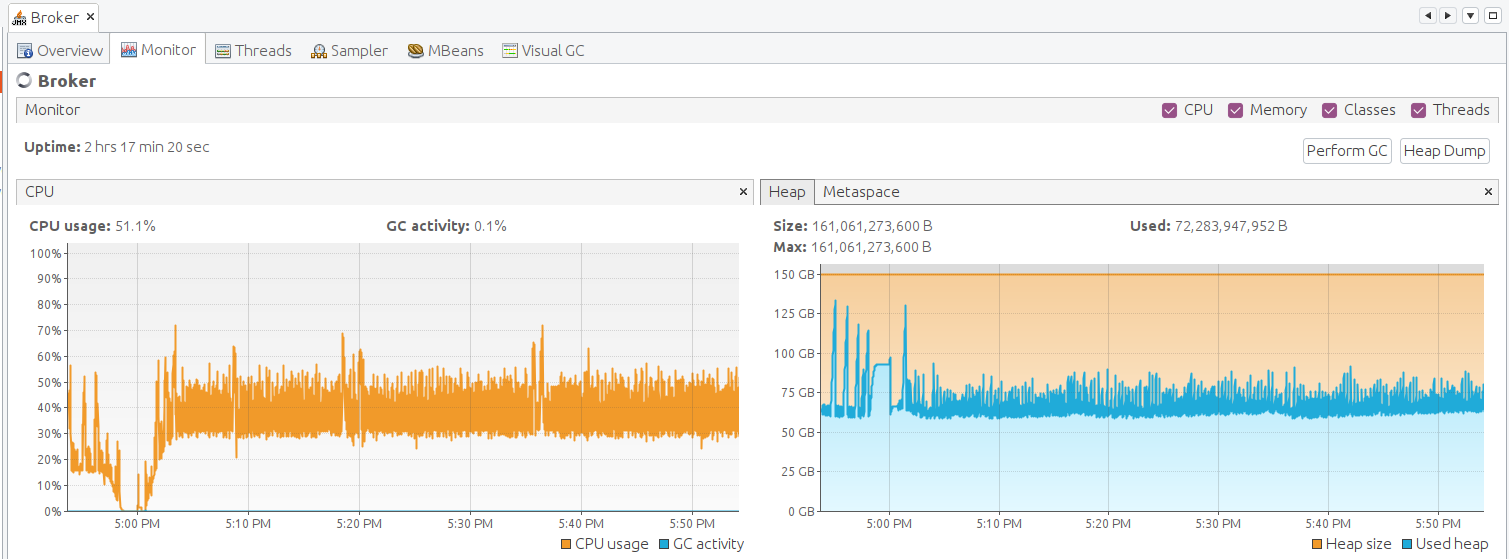Click the Threads tab icon
The width and height of the screenshot is (1509, 559).
(x=222, y=51)
